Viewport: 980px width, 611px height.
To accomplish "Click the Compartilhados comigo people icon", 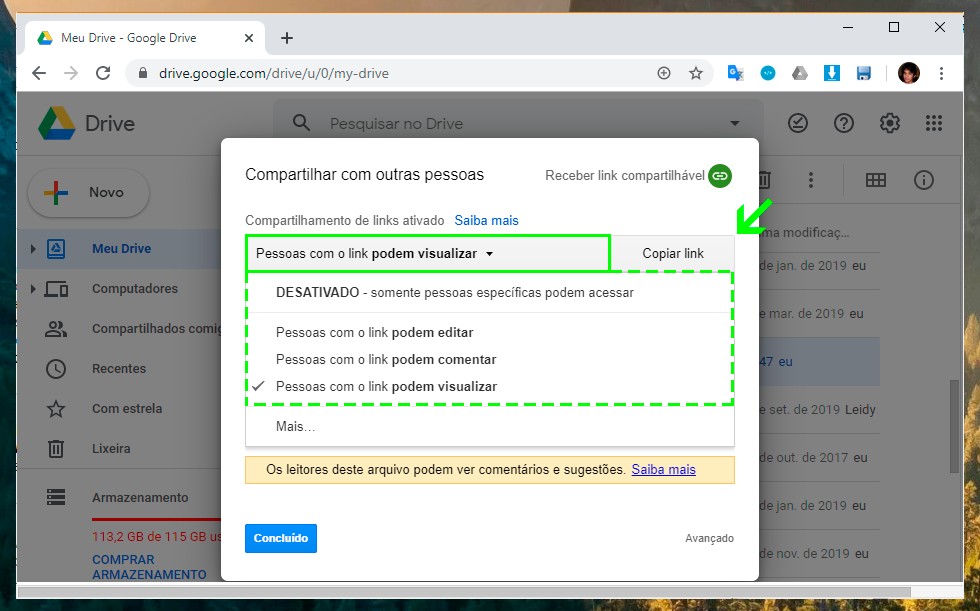I will click(56, 329).
